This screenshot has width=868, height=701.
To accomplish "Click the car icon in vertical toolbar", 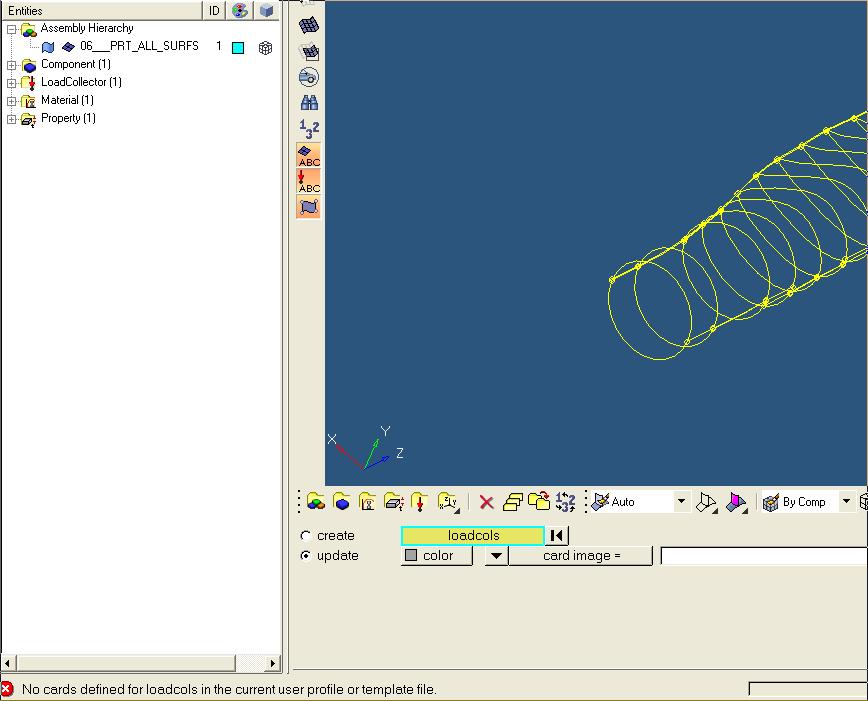I will (309, 77).
